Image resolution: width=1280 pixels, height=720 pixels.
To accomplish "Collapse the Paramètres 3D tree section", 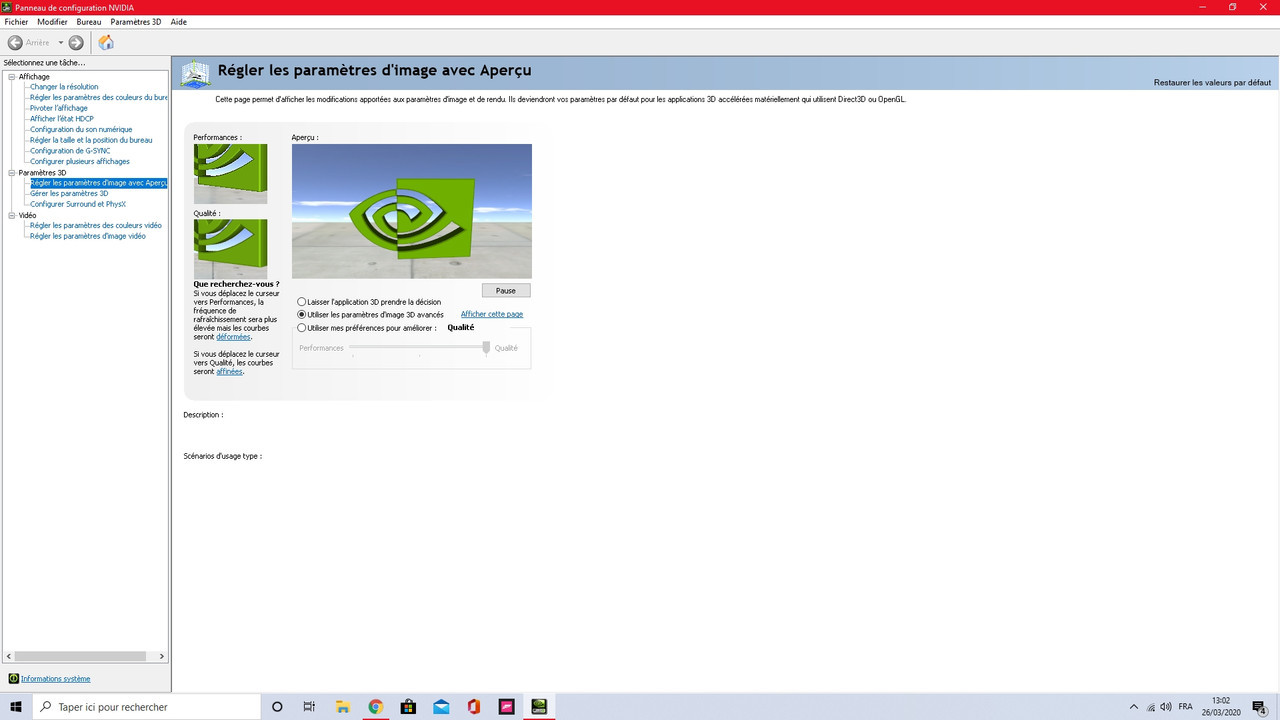I will coord(12,173).
